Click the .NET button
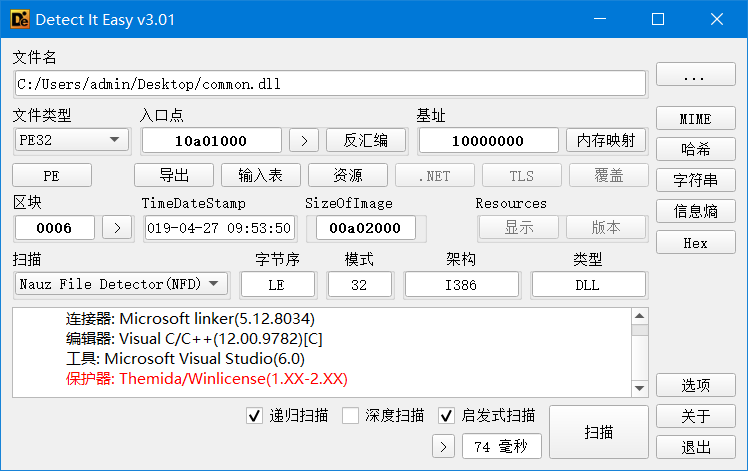The height and width of the screenshot is (471, 748). [x=435, y=175]
